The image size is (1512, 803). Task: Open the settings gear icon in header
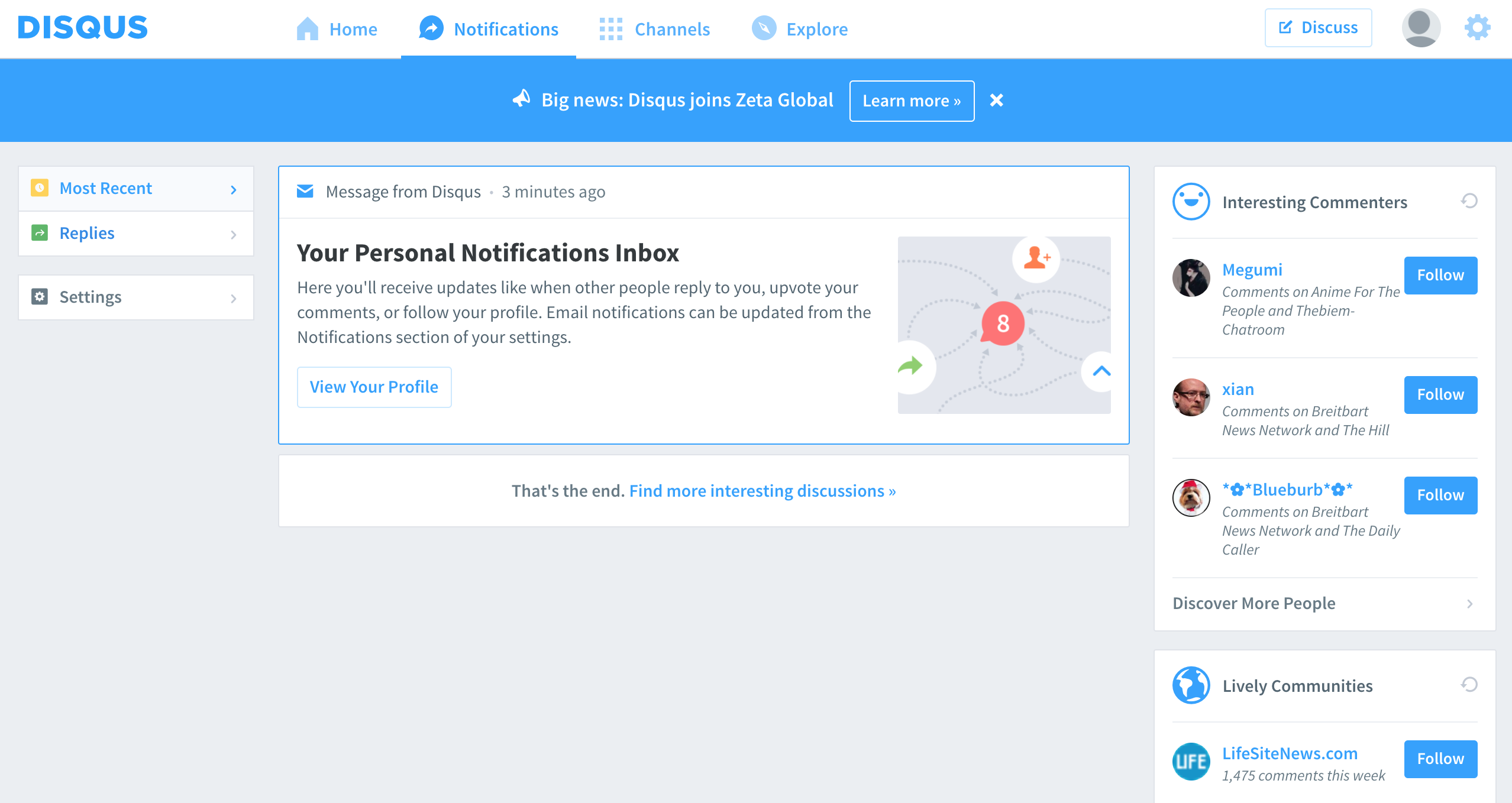[x=1477, y=28]
